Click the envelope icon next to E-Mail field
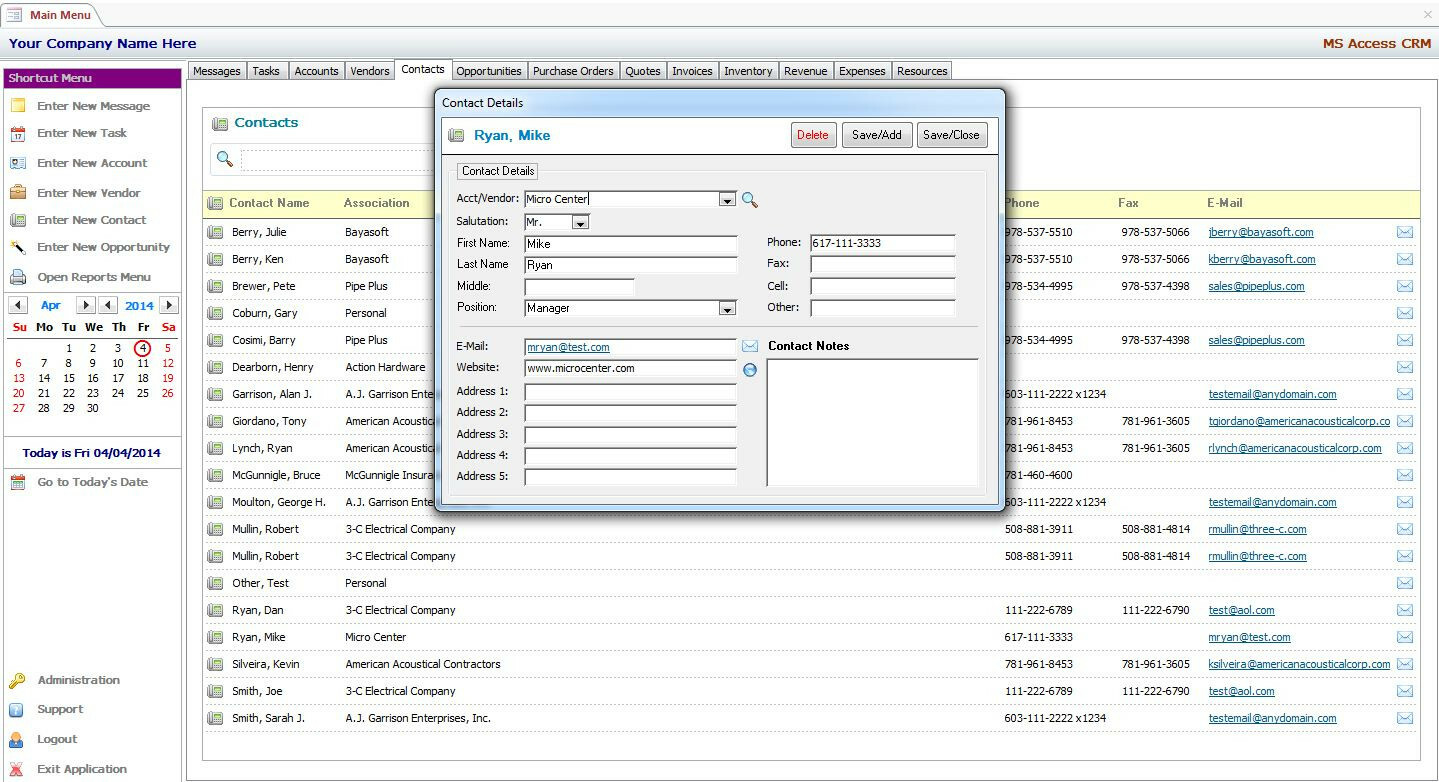Image resolution: width=1439 pixels, height=782 pixels. click(x=750, y=346)
